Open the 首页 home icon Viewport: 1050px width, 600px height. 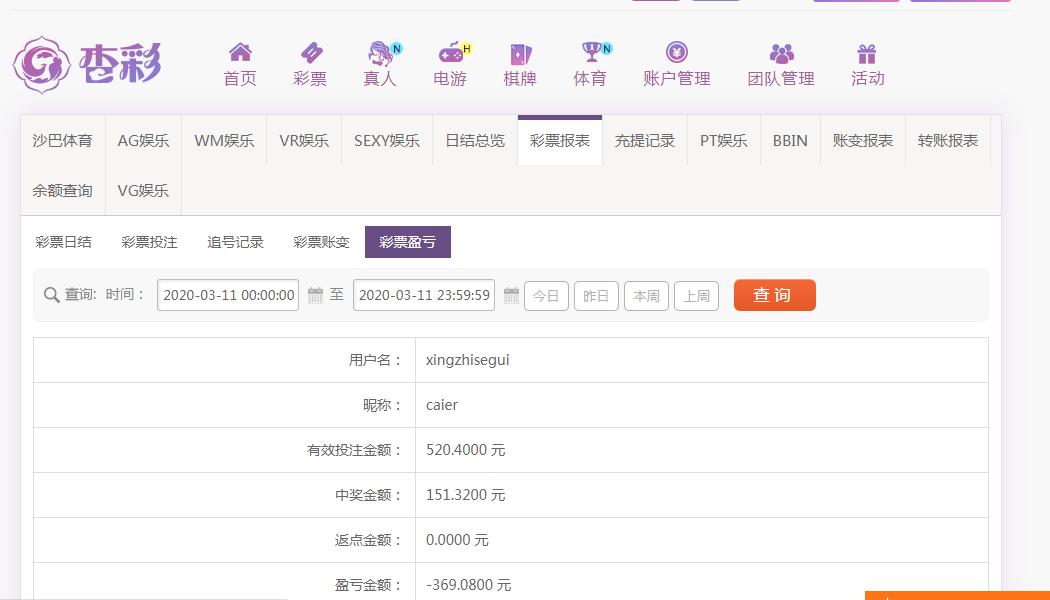[240, 52]
